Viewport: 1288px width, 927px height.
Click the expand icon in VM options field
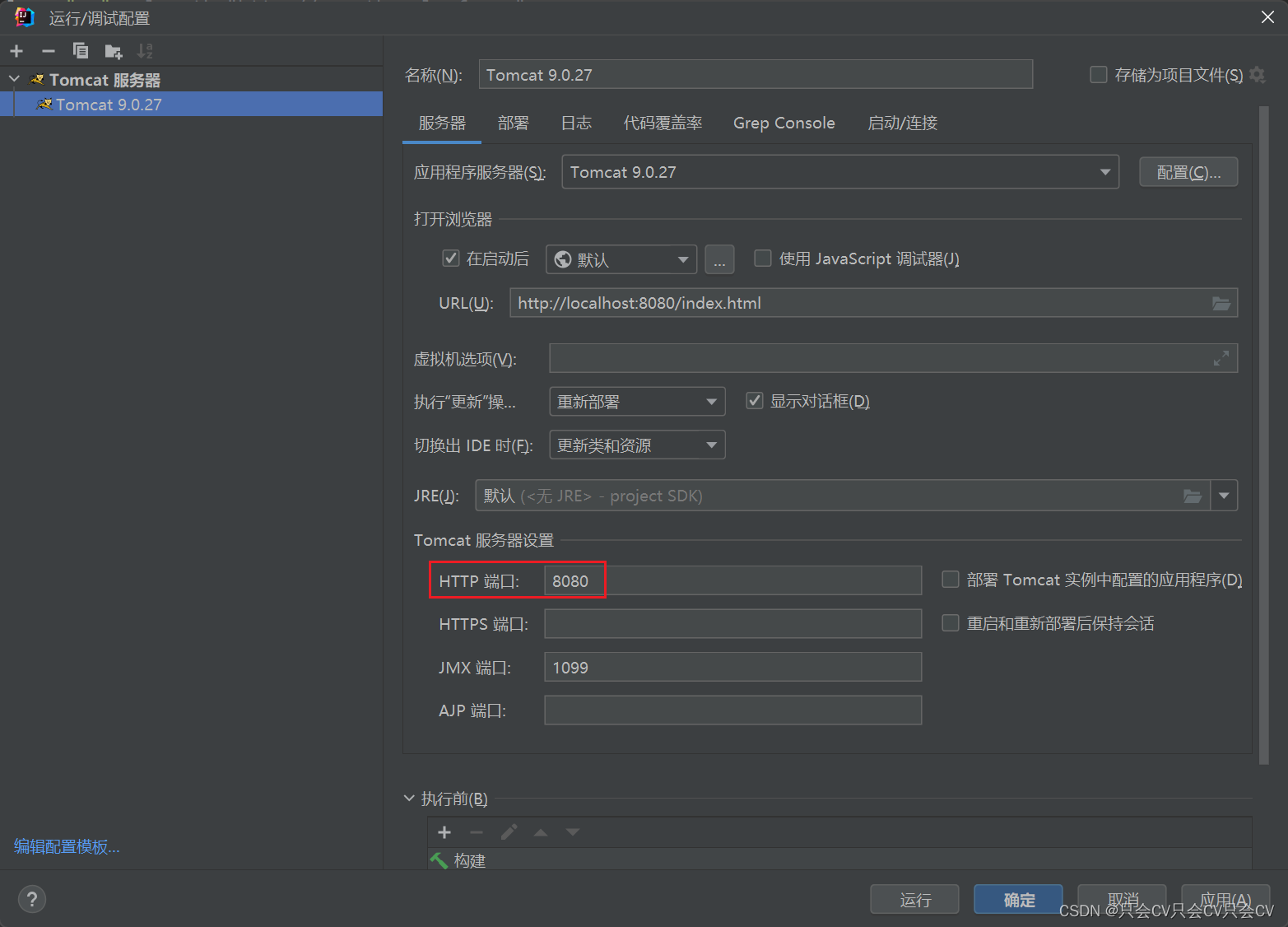click(1221, 358)
